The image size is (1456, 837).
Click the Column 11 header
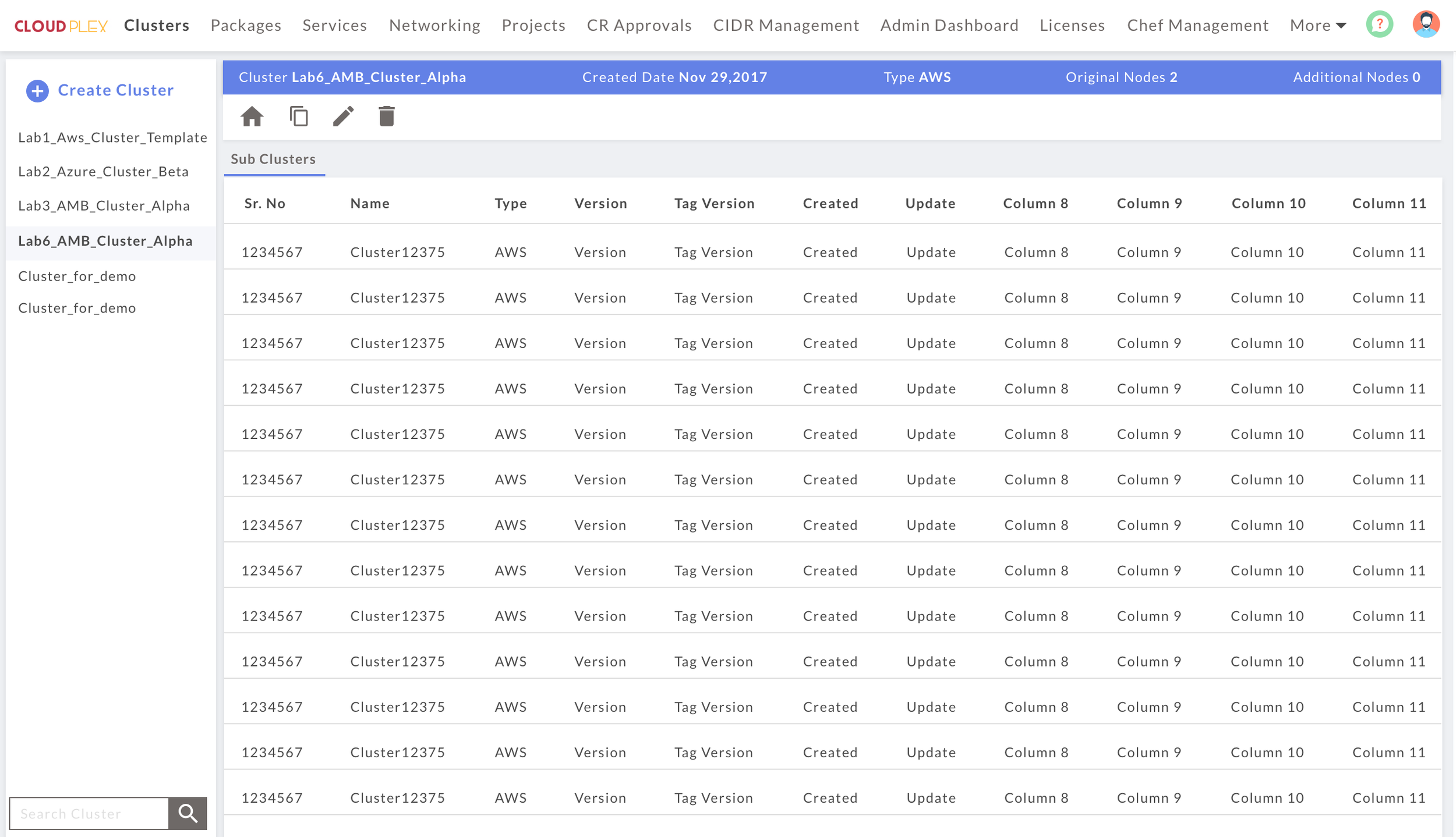click(x=1389, y=203)
